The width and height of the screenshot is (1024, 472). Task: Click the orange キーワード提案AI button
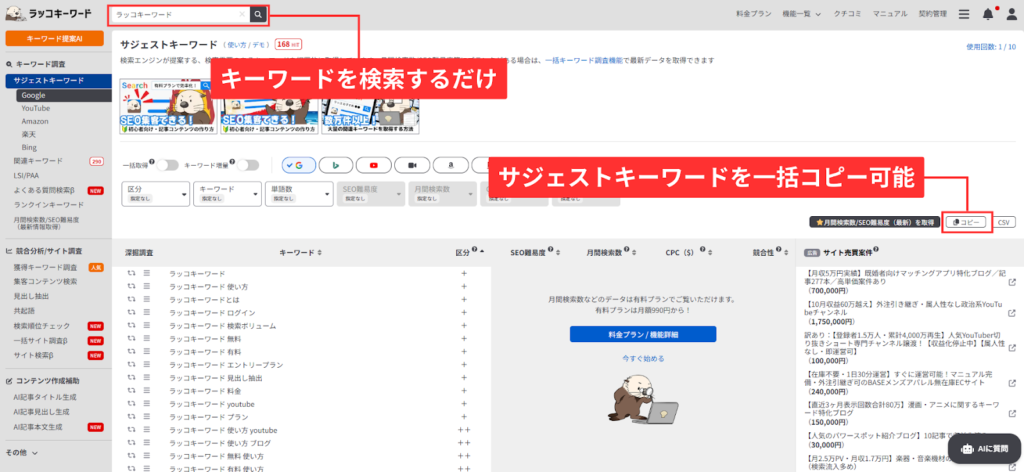[x=54, y=39]
